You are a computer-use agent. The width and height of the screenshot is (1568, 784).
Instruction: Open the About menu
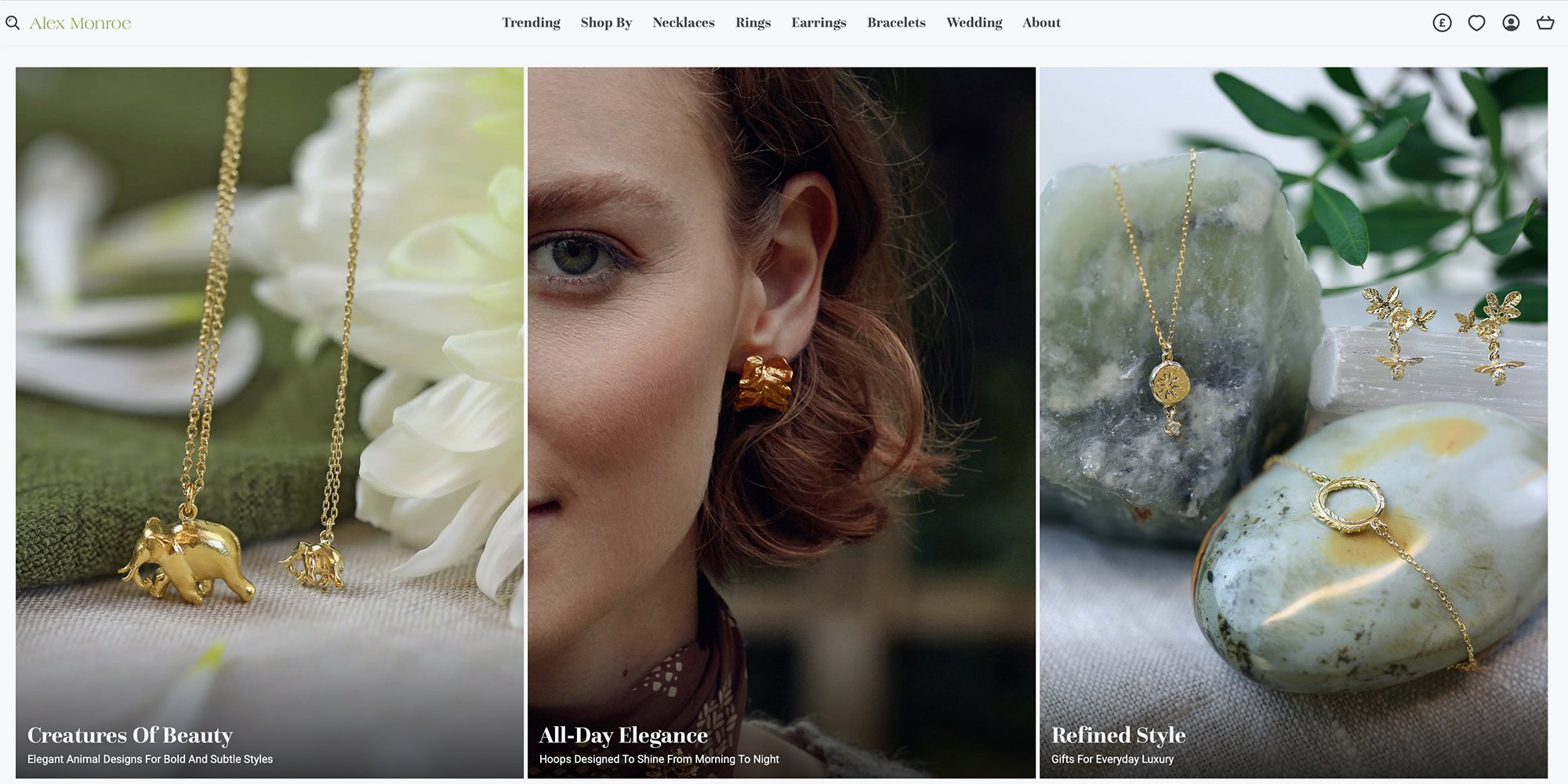click(1041, 23)
